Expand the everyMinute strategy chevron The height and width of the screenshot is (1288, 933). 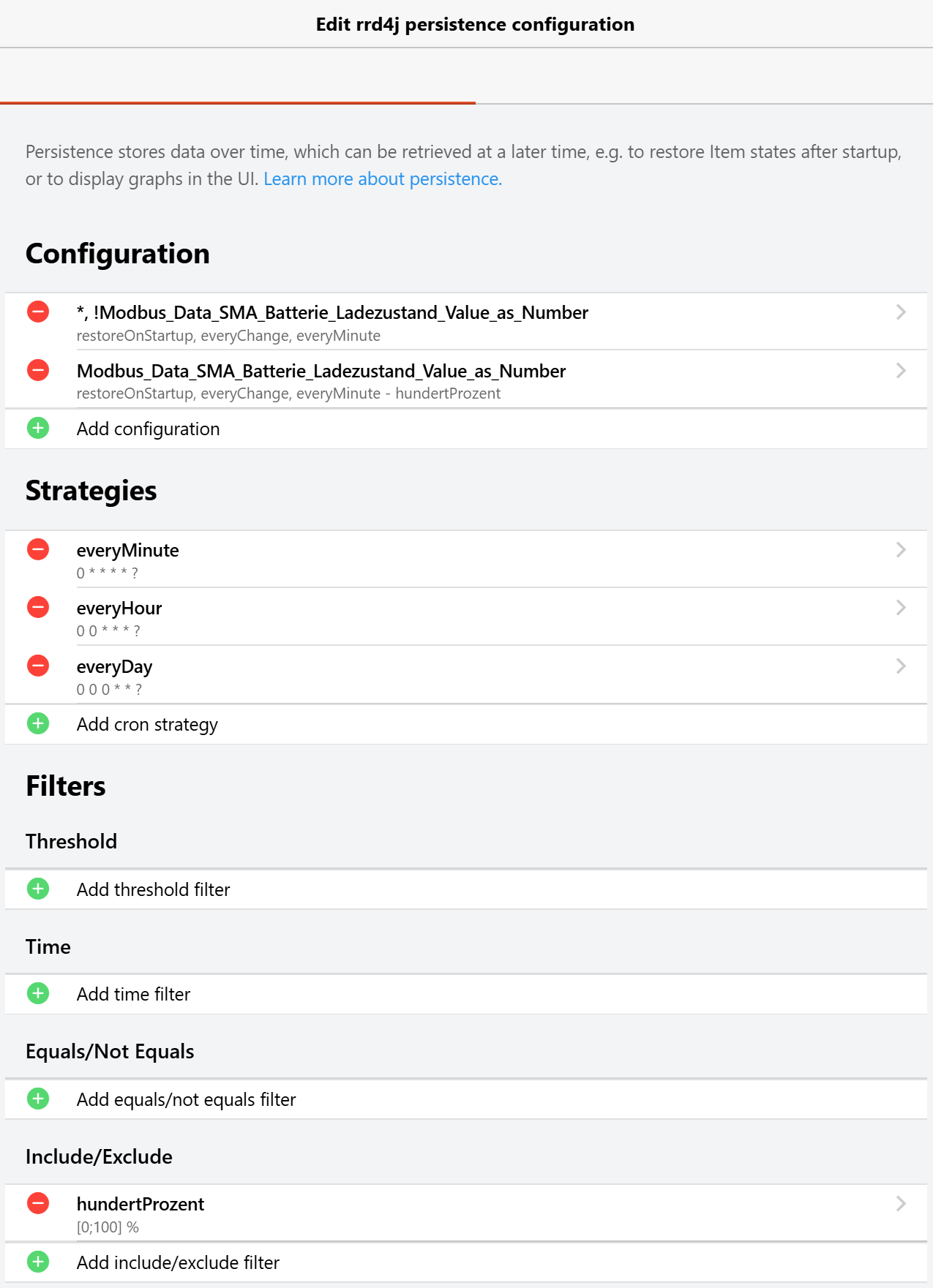(x=901, y=550)
